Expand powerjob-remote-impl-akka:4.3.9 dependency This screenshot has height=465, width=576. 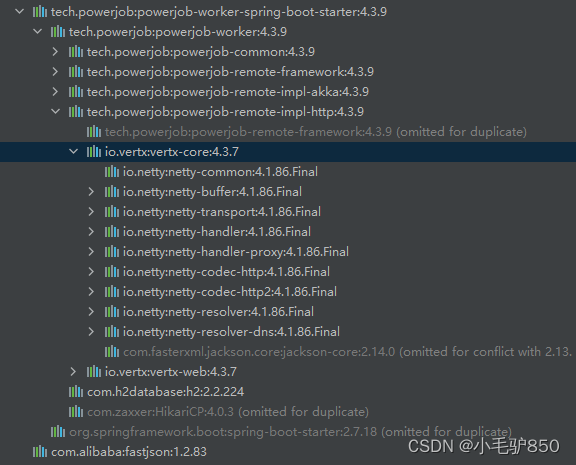pyautogui.click(x=55, y=92)
